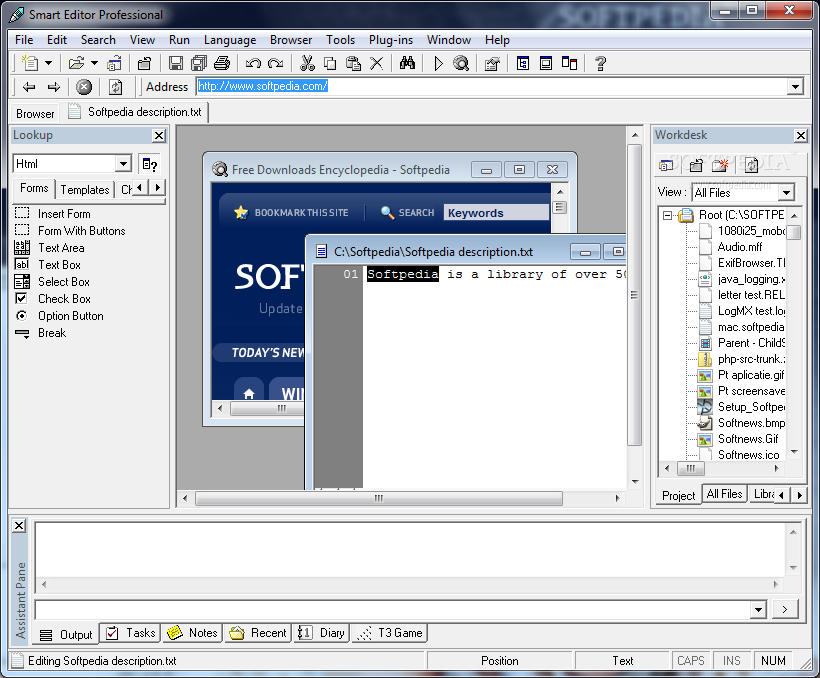Click the browser Back arrow
The image size is (820, 678).
(x=29, y=87)
